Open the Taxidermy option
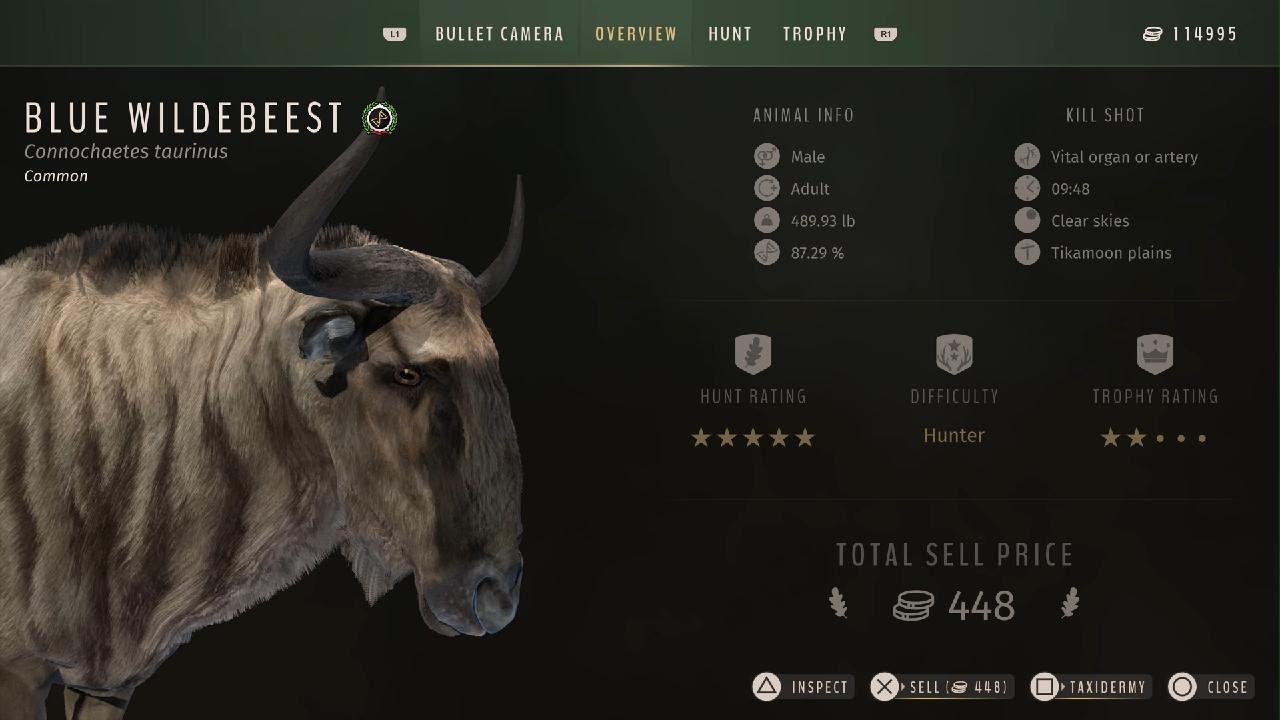 pos(1091,687)
